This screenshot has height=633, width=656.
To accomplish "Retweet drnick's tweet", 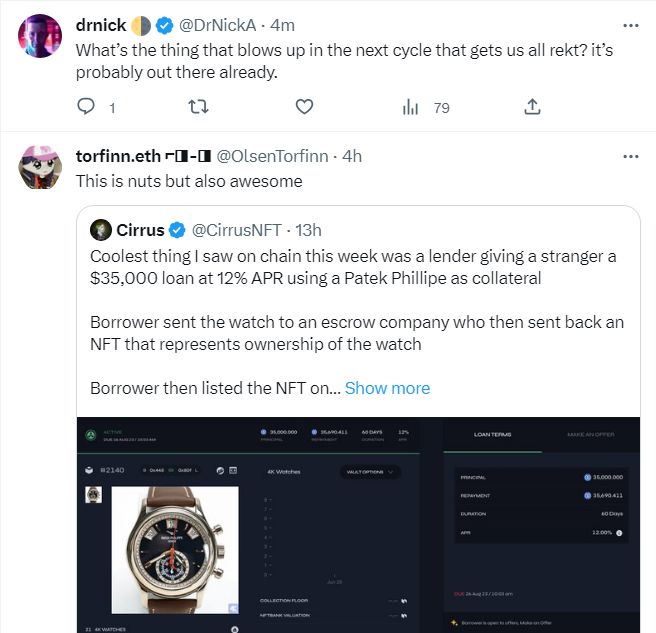I will click(x=198, y=107).
